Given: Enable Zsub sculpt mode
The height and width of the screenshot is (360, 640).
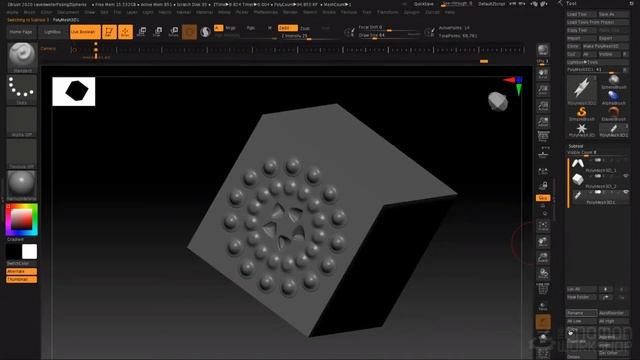Looking at the screenshot, I should click(305, 28).
